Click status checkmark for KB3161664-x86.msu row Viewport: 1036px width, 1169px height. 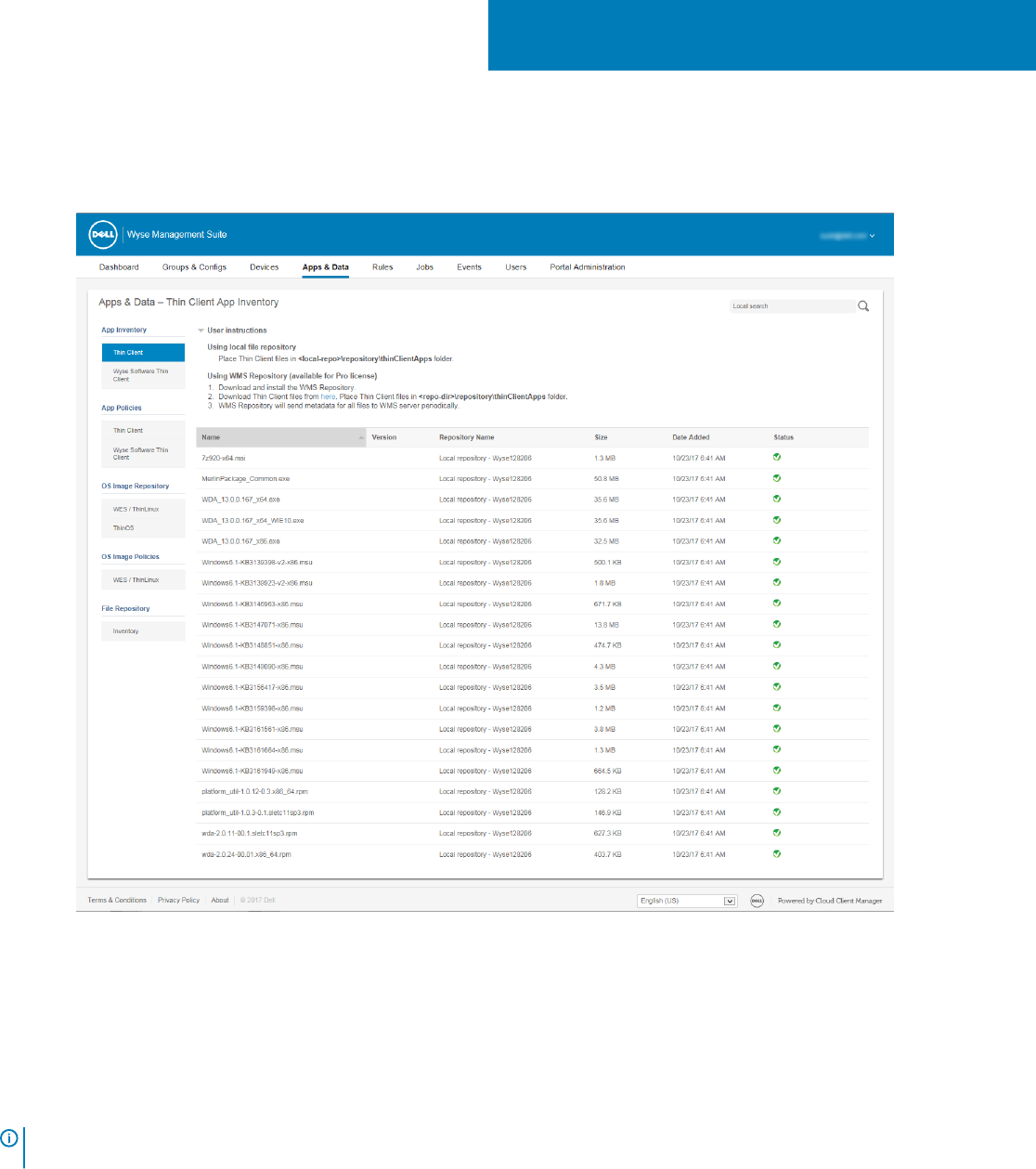(777, 749)
